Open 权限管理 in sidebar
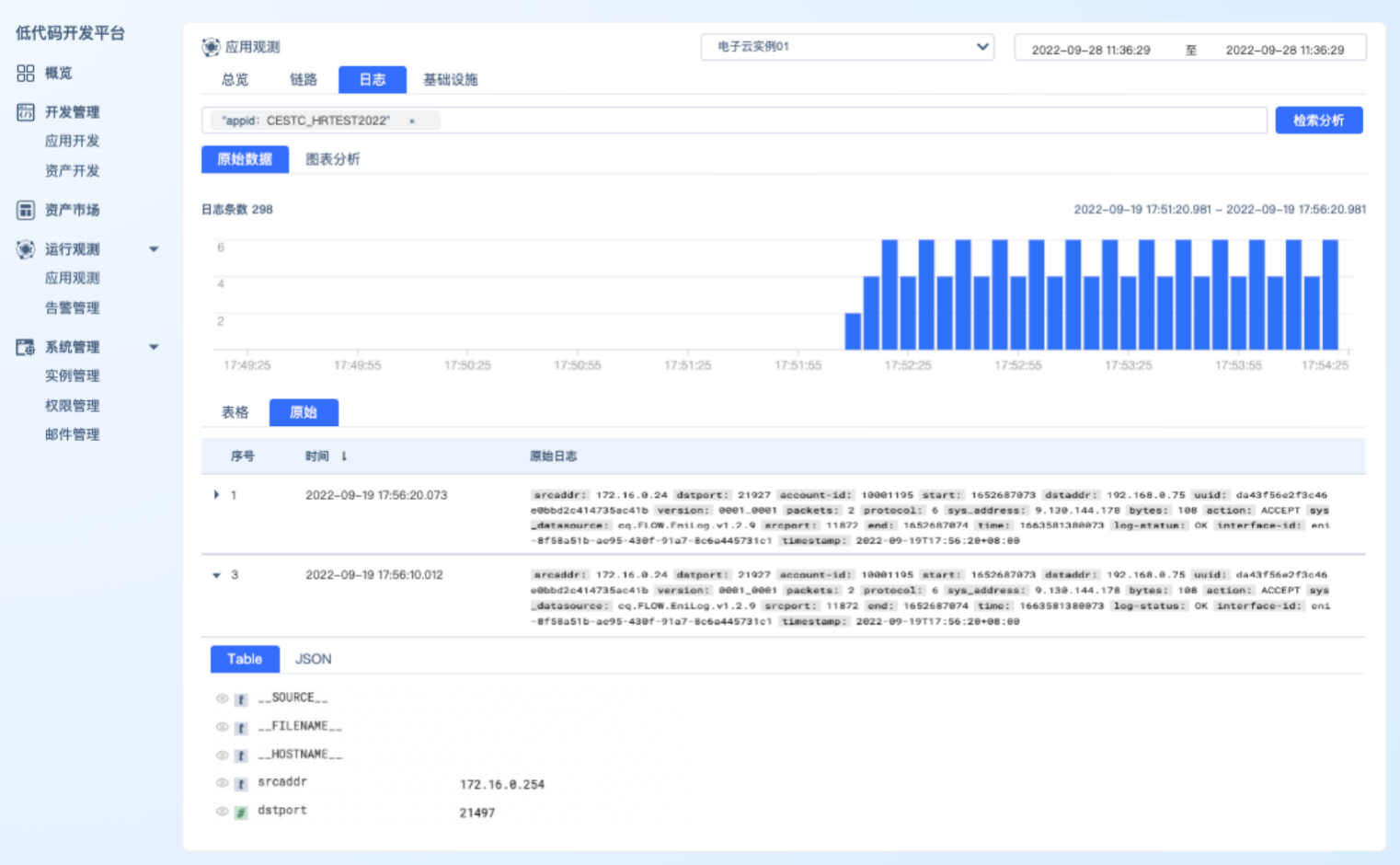This screenshot has width=1400, height=865. point(72,405)
